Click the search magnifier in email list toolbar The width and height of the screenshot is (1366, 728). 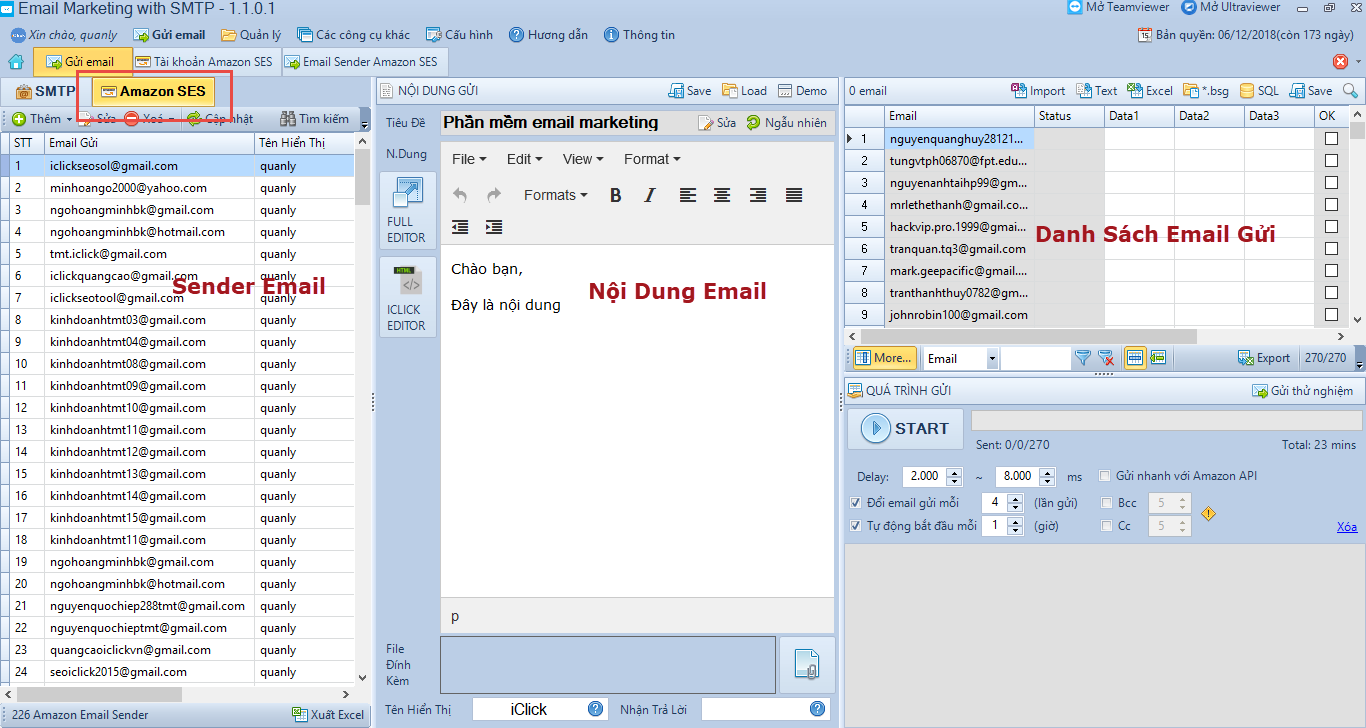coord(1350,90)
